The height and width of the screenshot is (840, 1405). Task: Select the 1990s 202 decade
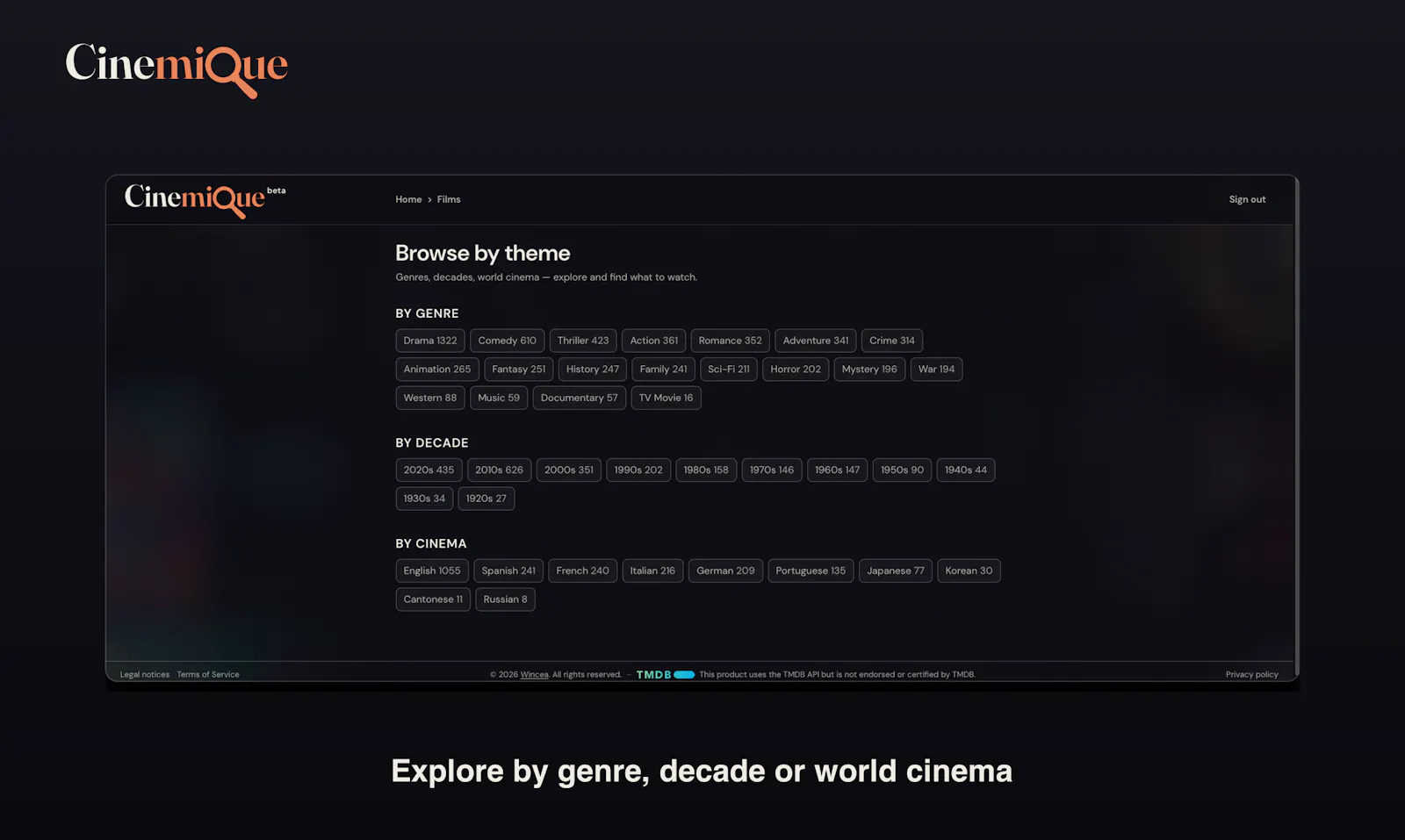click(x=638, y=470)
